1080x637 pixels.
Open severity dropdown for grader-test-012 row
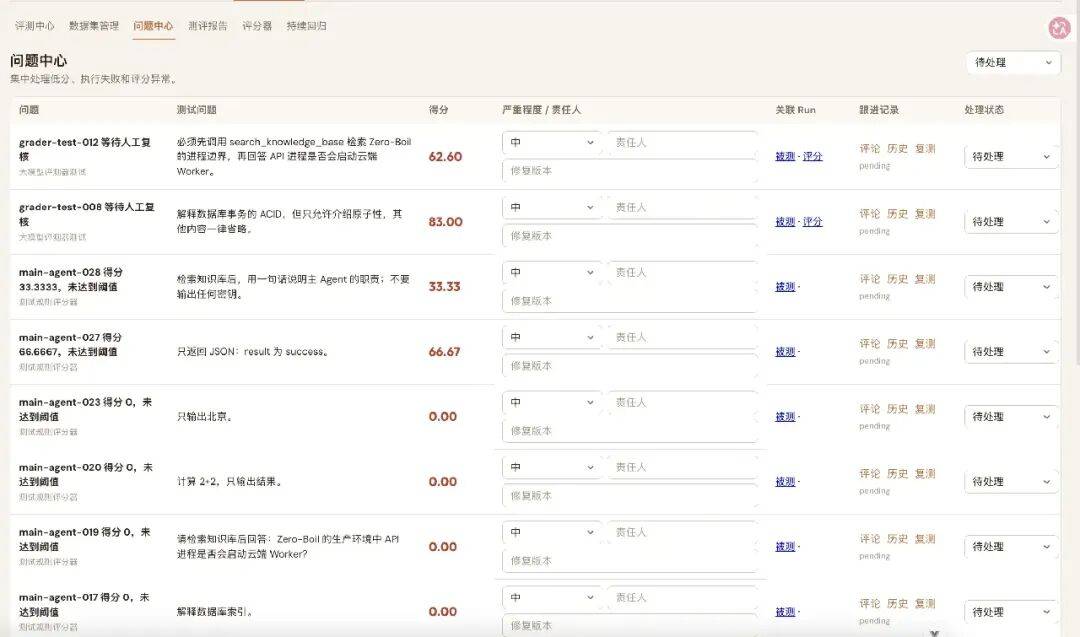(x=552, y=143)
